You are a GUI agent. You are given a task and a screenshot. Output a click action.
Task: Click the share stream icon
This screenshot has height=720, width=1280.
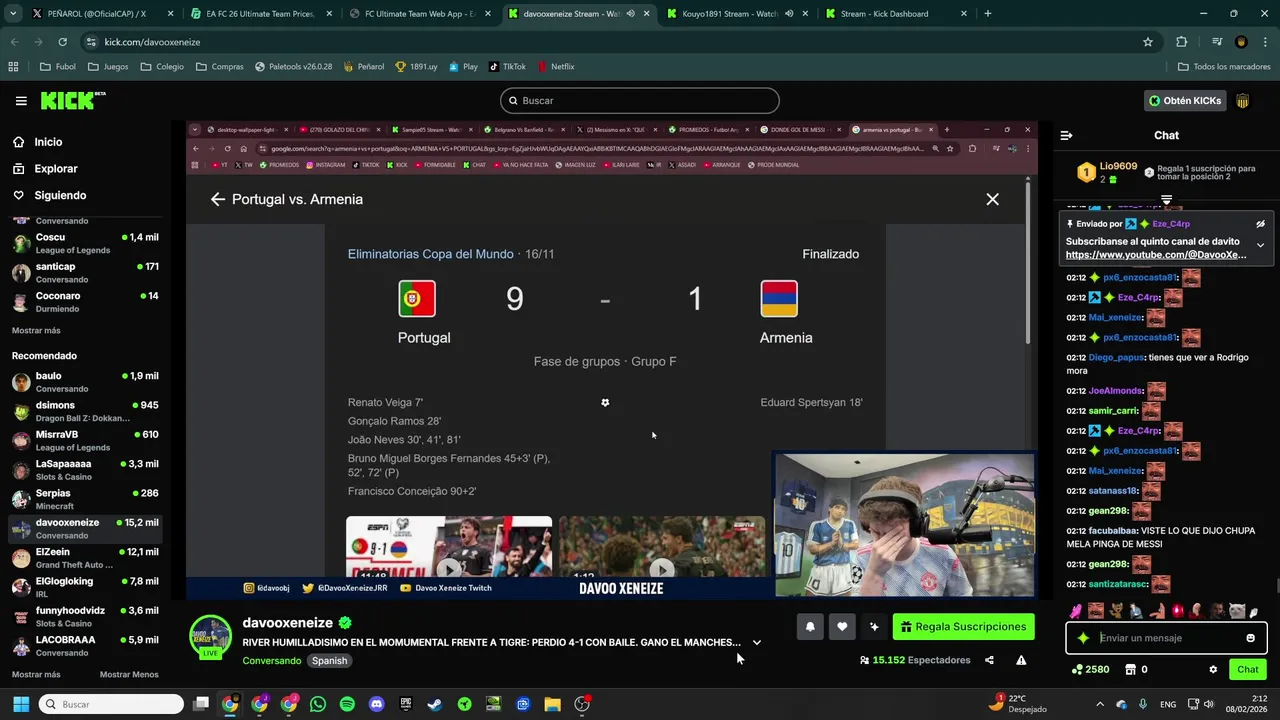click(x=989, y=660)
